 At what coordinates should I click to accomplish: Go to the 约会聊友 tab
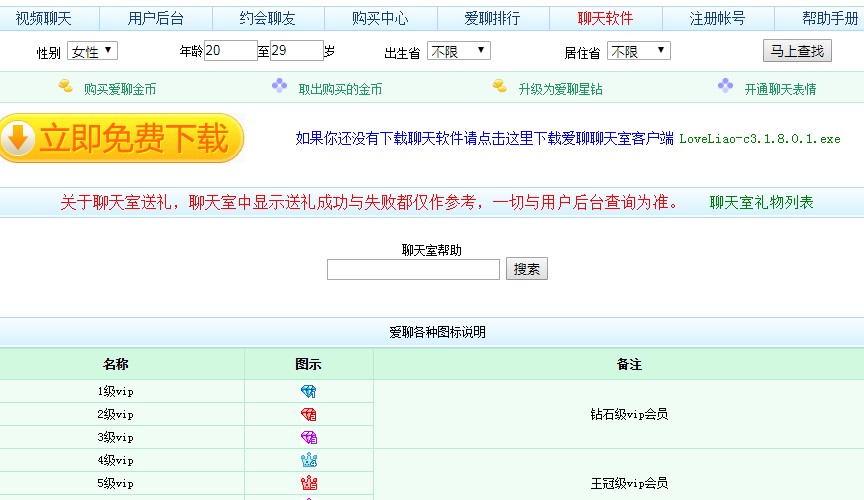click(x=268, y=19)
